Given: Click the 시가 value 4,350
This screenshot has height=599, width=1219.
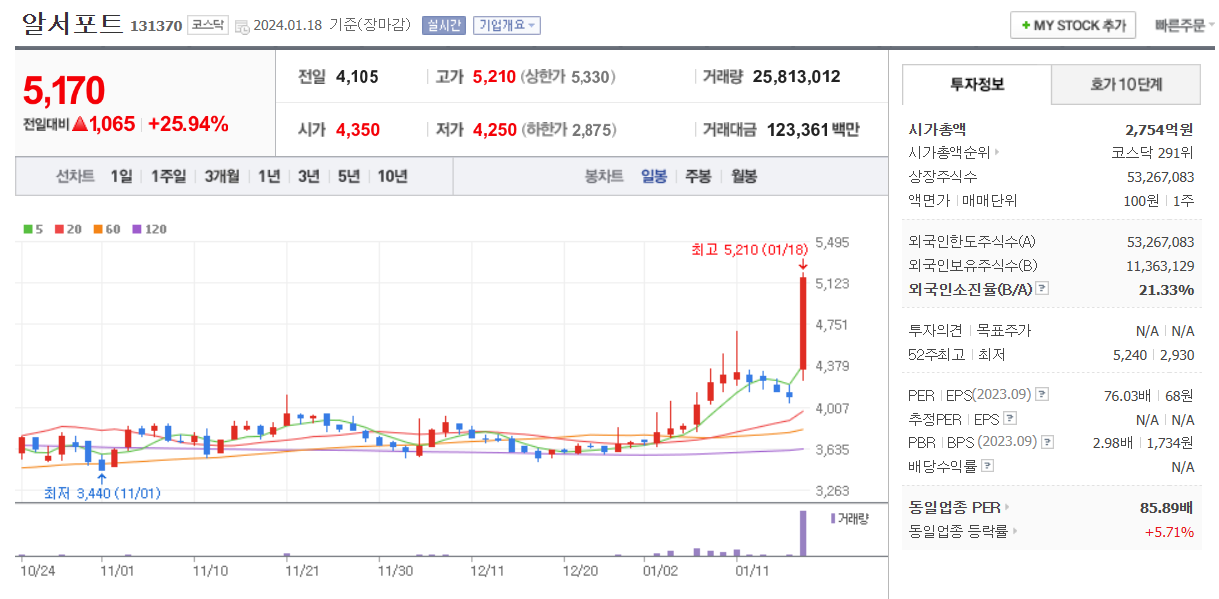Looking at the screenshot, I should pyautogui.click(x=358, y=129).
